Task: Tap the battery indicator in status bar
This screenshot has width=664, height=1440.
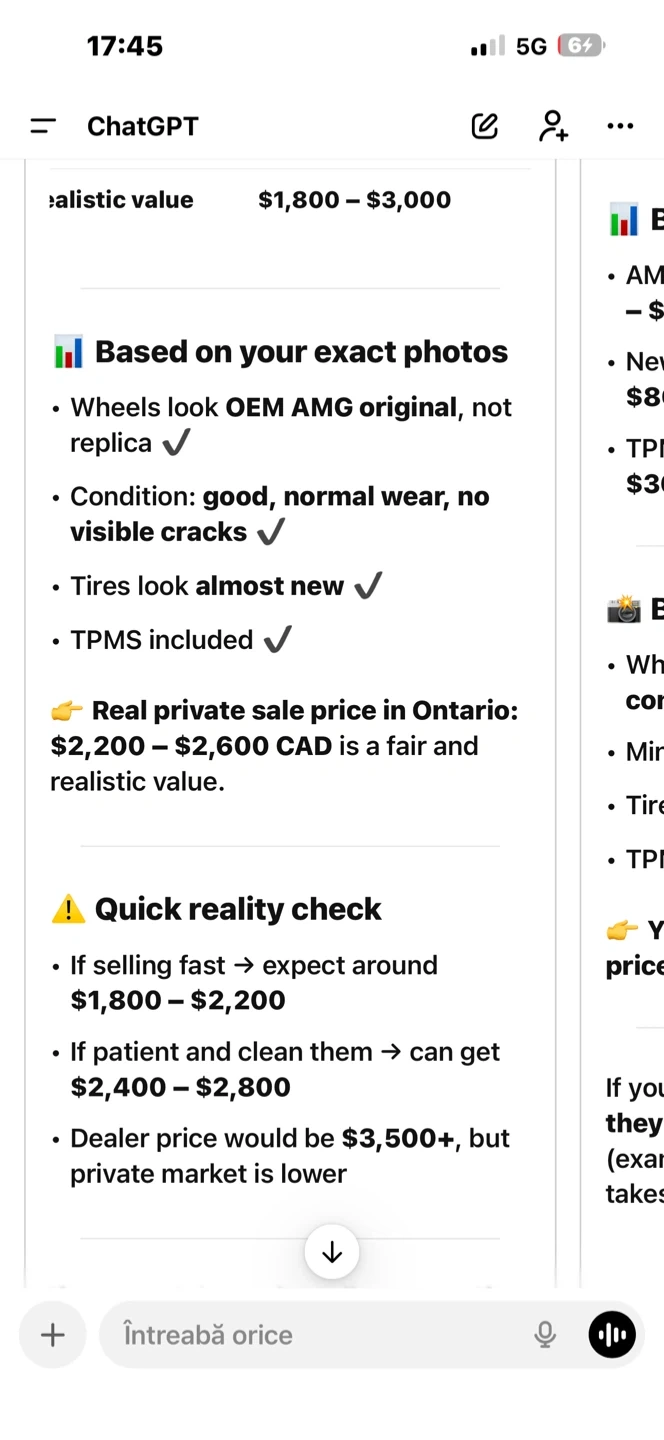Action: pyautogui.click(x=581, y=46)
